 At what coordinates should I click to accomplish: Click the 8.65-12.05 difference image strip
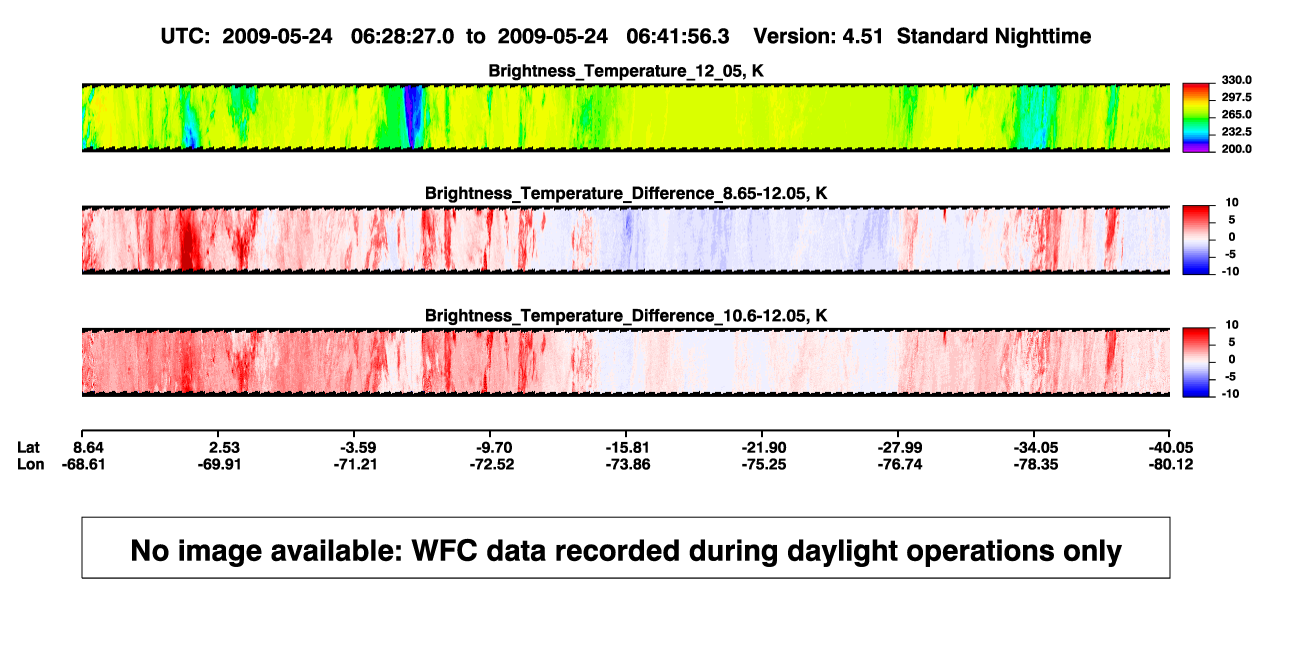626,239
